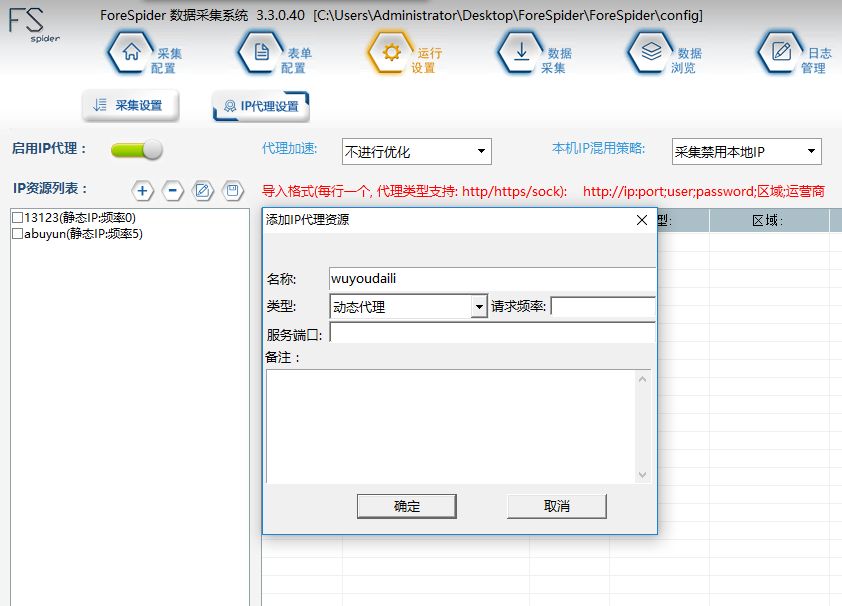The width and height of the screenshot is (842, 606).
Task: Check the 13123 static IP checkbox
Action: 17,217
